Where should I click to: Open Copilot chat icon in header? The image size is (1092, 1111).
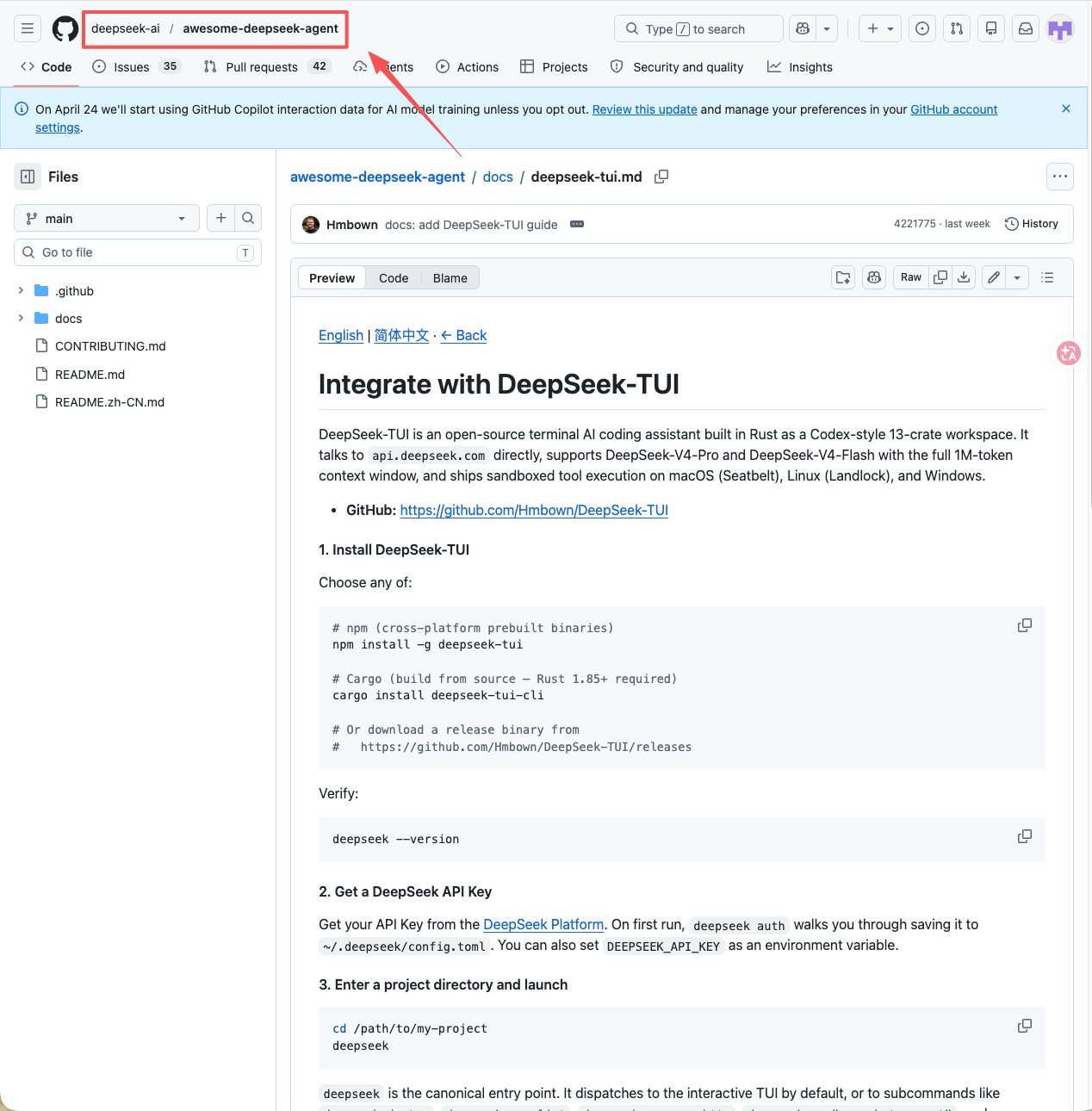pyautogui.click(x=803, y=28)
